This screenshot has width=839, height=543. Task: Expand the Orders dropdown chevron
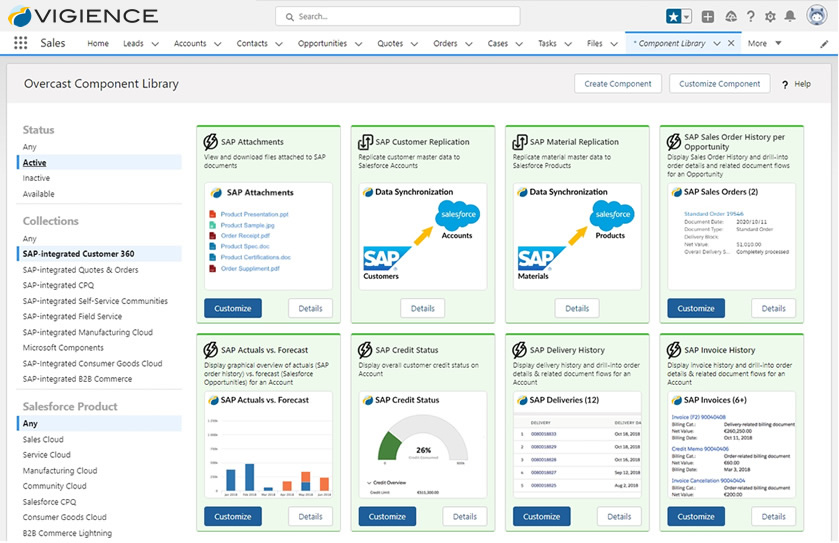point(469,44)
